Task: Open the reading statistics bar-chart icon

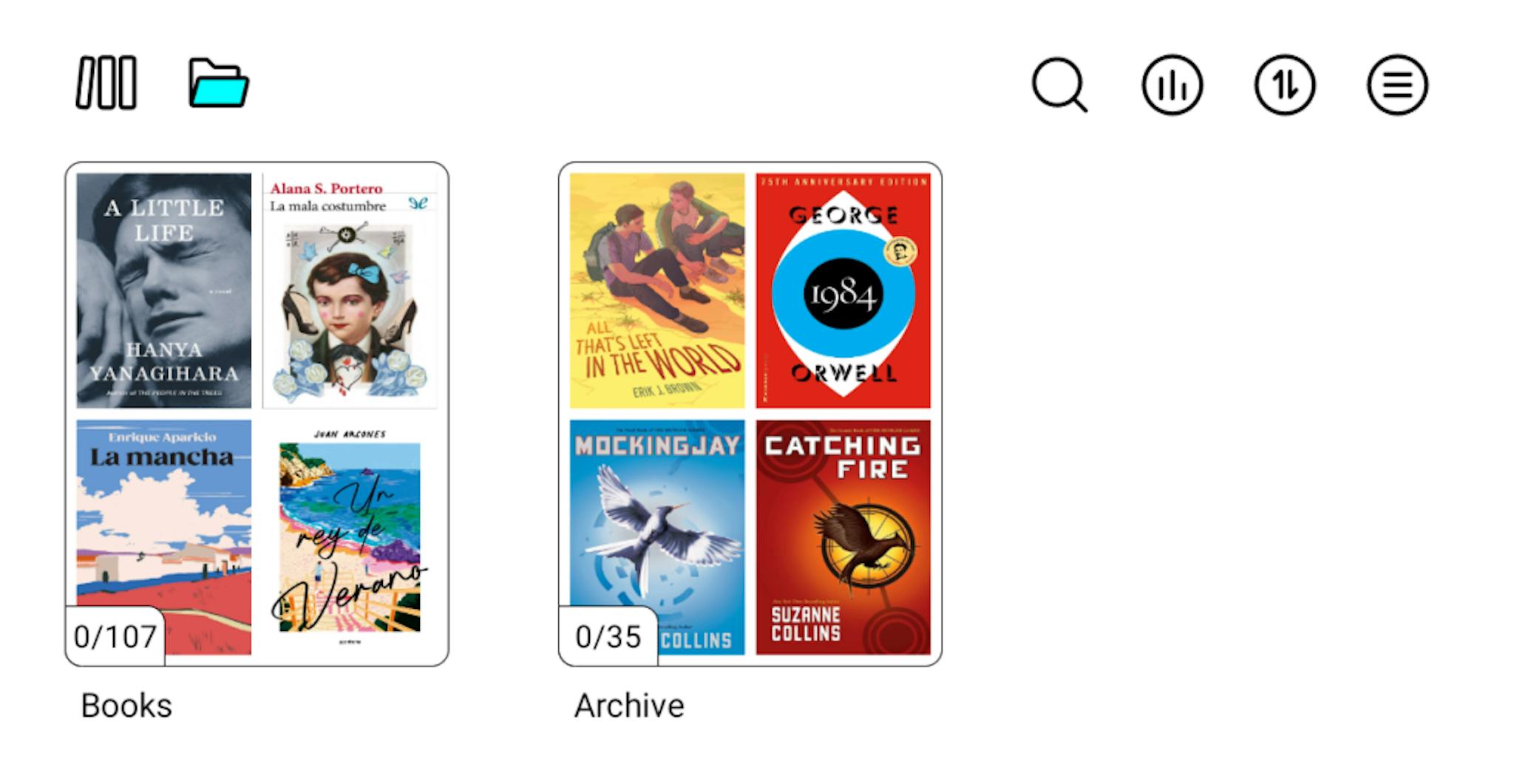Action: [1172, 85]
